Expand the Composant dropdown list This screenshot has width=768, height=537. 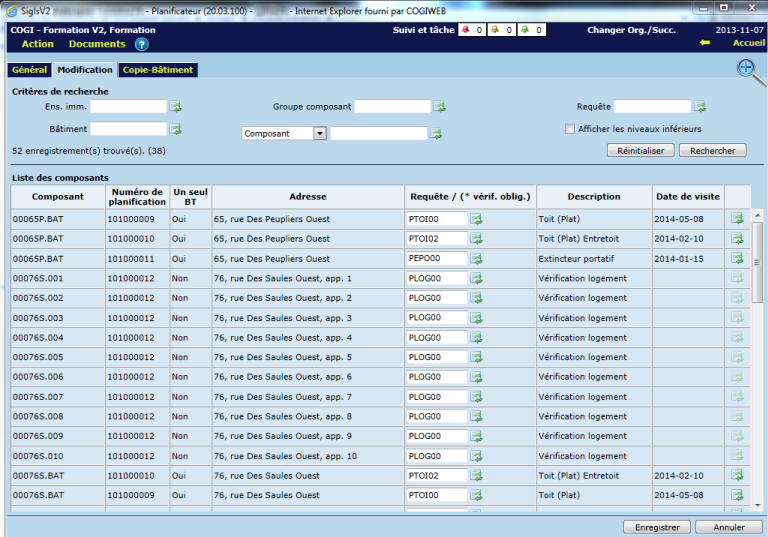click(319, 133)
